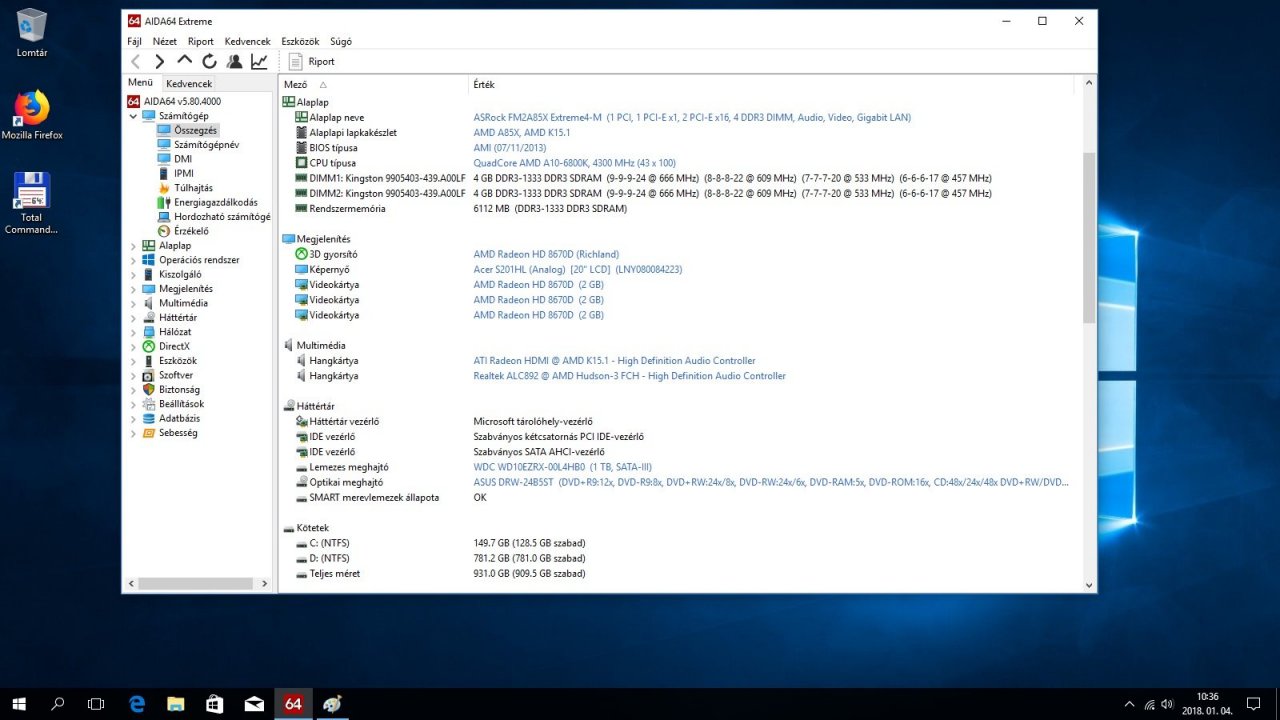The image size is (1280, 720).
Task: Open the Eszközök menu
Action: [300, 41]
